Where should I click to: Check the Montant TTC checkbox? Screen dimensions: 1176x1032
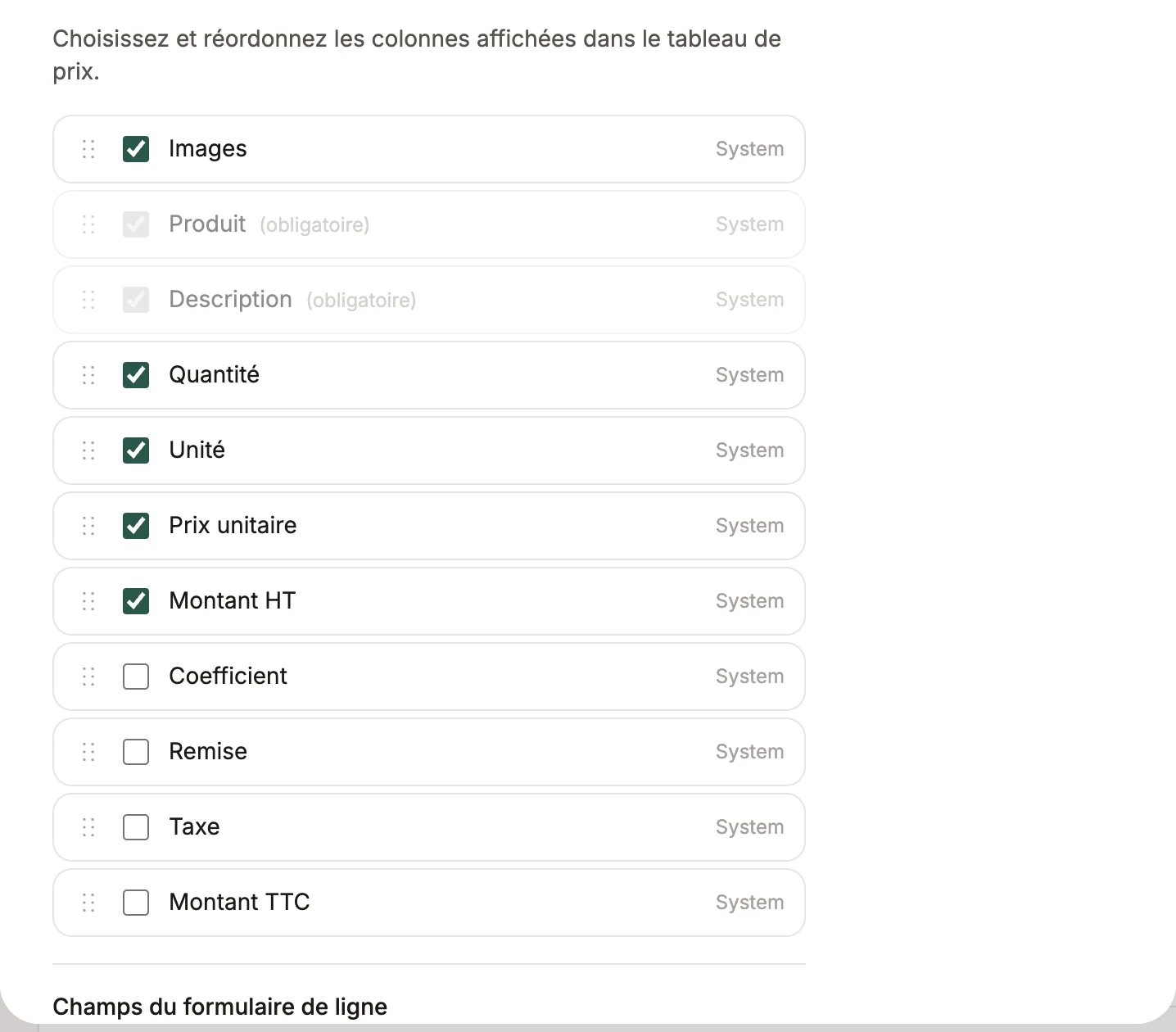[136, 903]
